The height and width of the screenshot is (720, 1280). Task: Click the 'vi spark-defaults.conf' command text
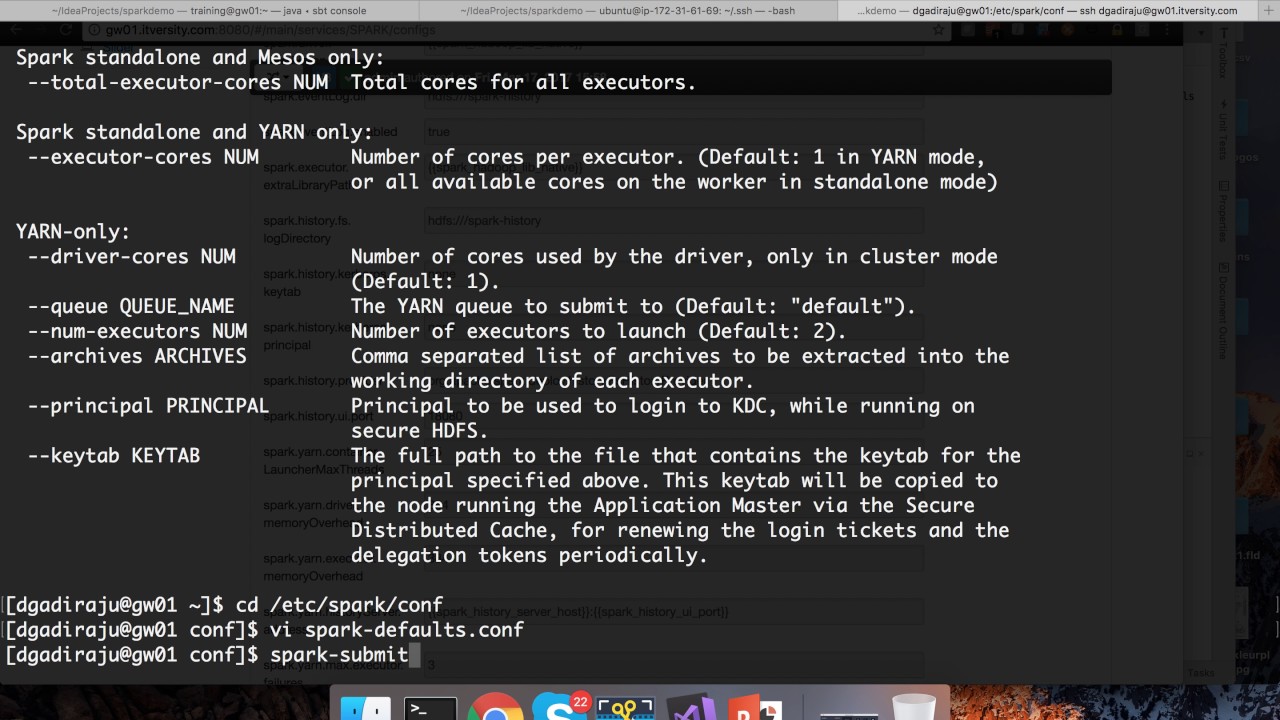click(397, 630)
